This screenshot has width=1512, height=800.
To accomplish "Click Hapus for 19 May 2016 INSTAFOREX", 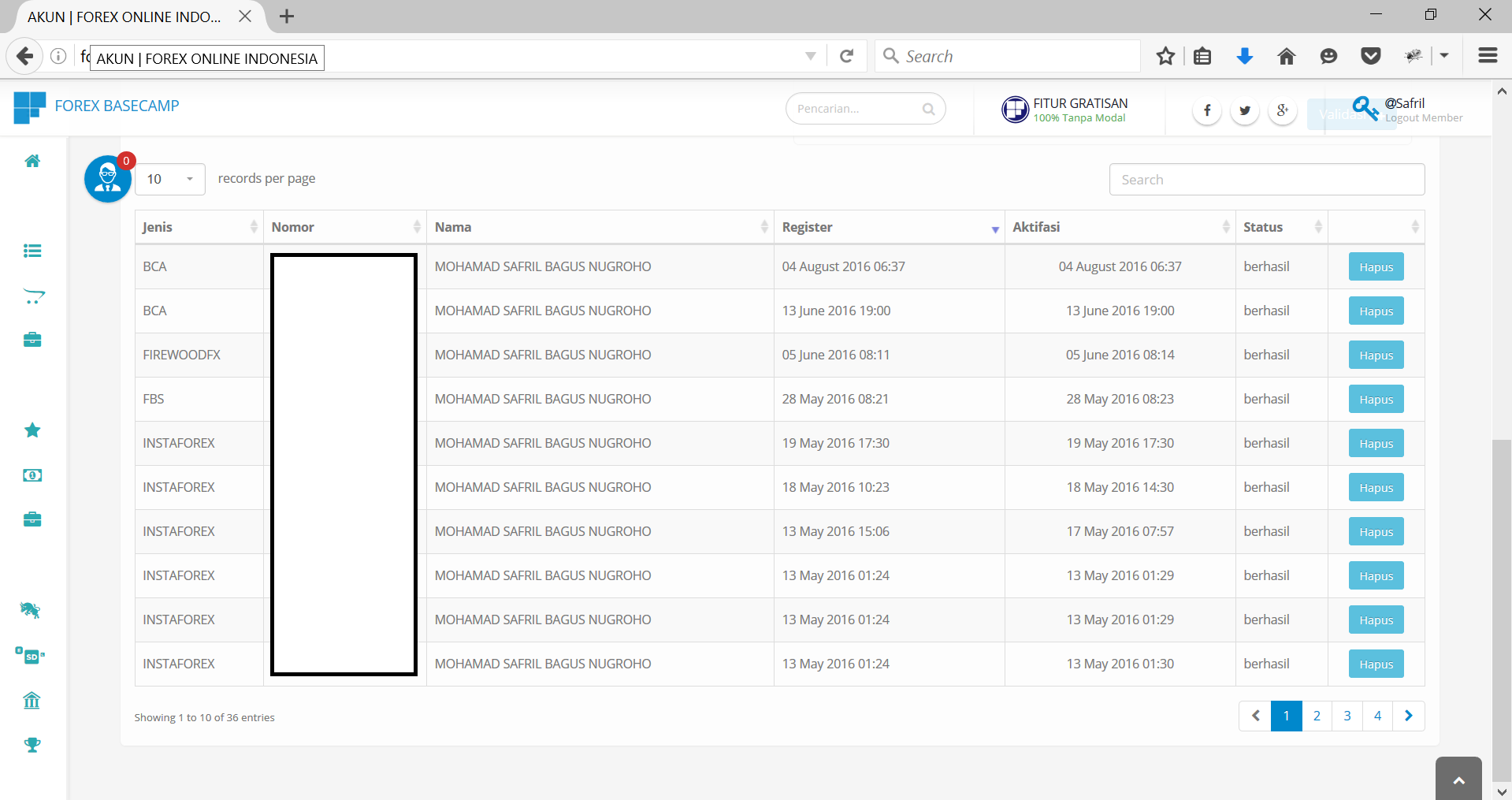I will (x=1376, y=444).
